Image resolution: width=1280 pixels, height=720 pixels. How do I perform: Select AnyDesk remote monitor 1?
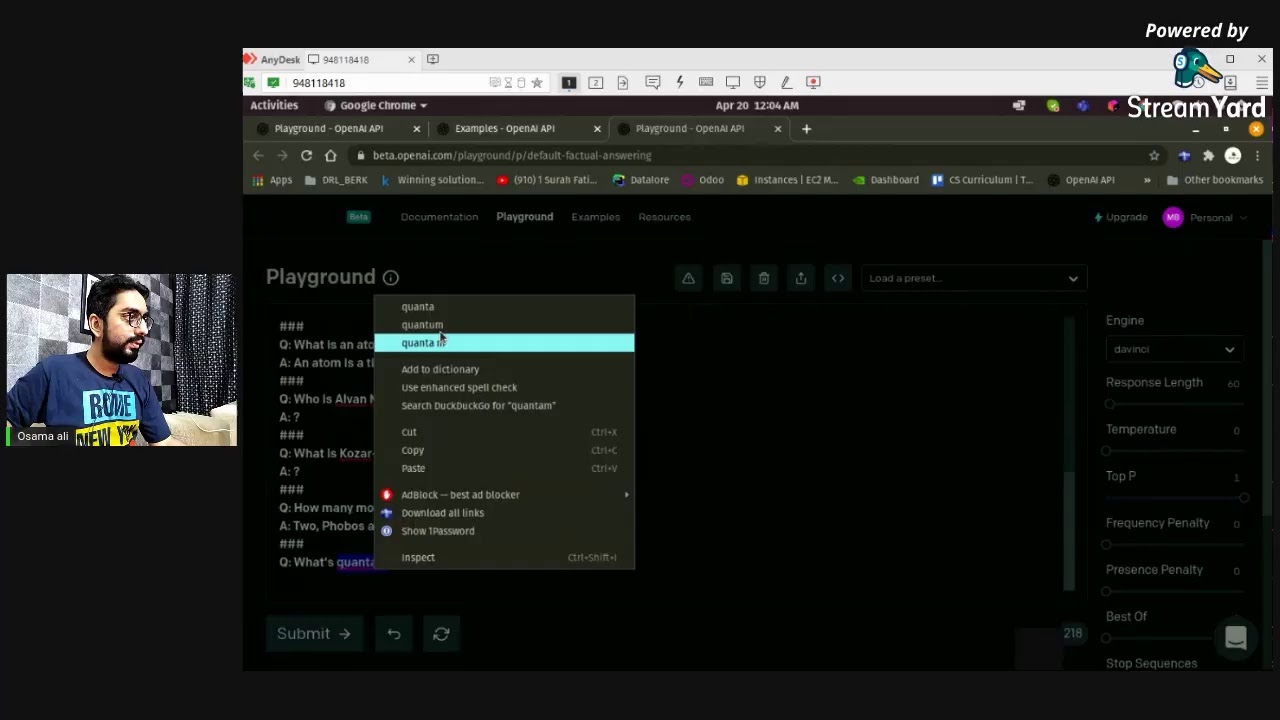569,83
